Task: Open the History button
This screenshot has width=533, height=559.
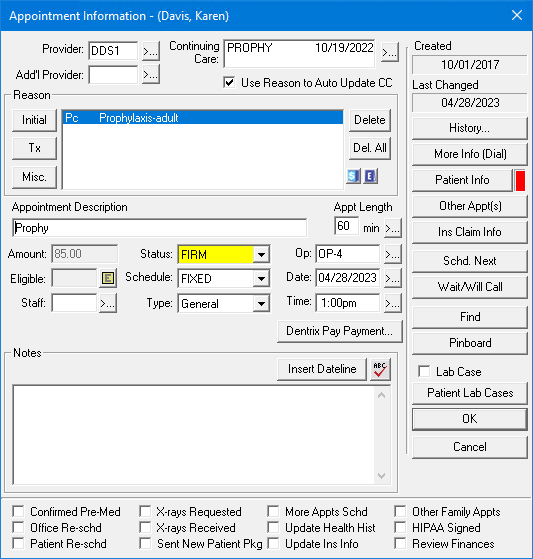Action: (x=469, y=128)
